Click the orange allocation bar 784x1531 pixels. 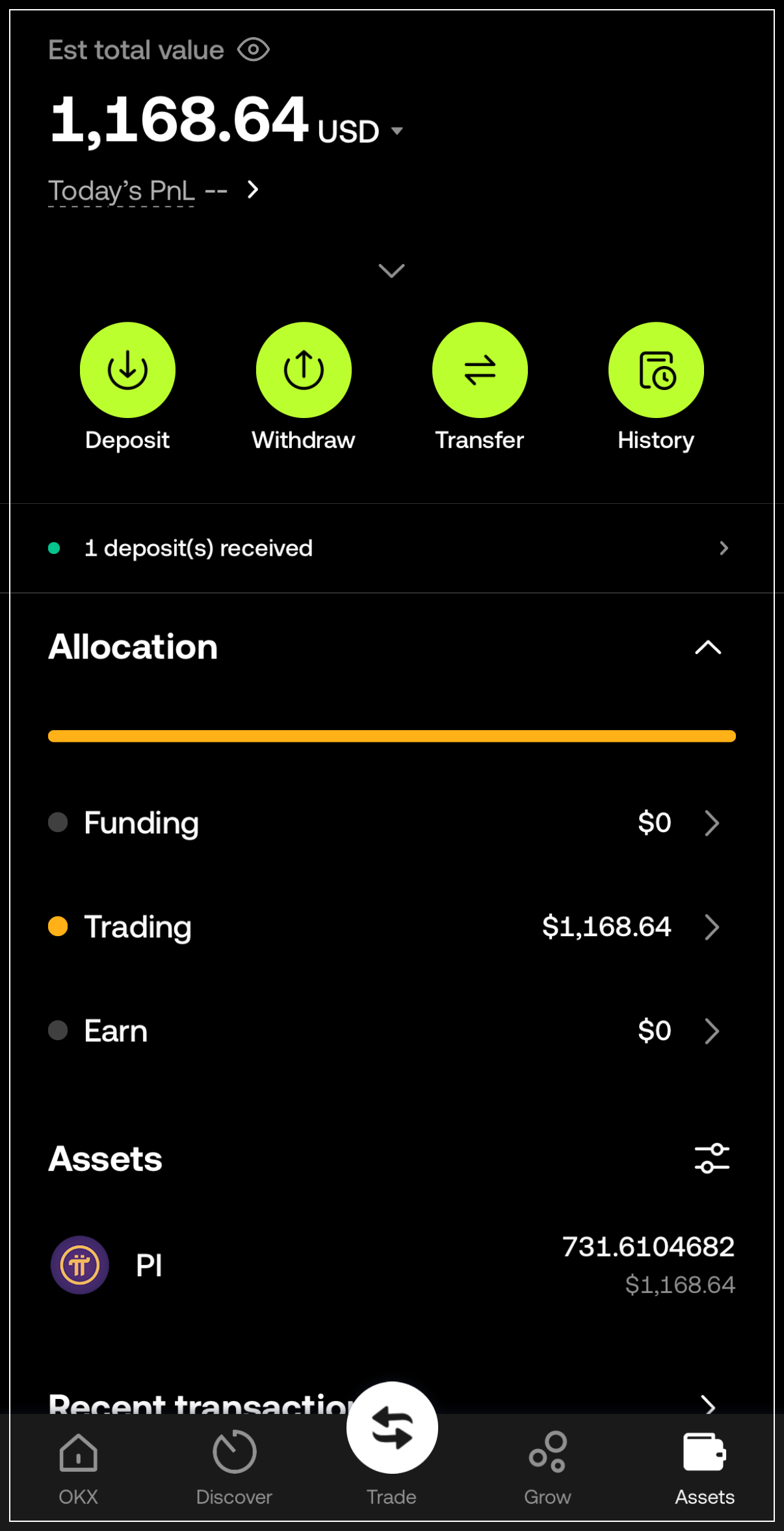tap(392, 736)
